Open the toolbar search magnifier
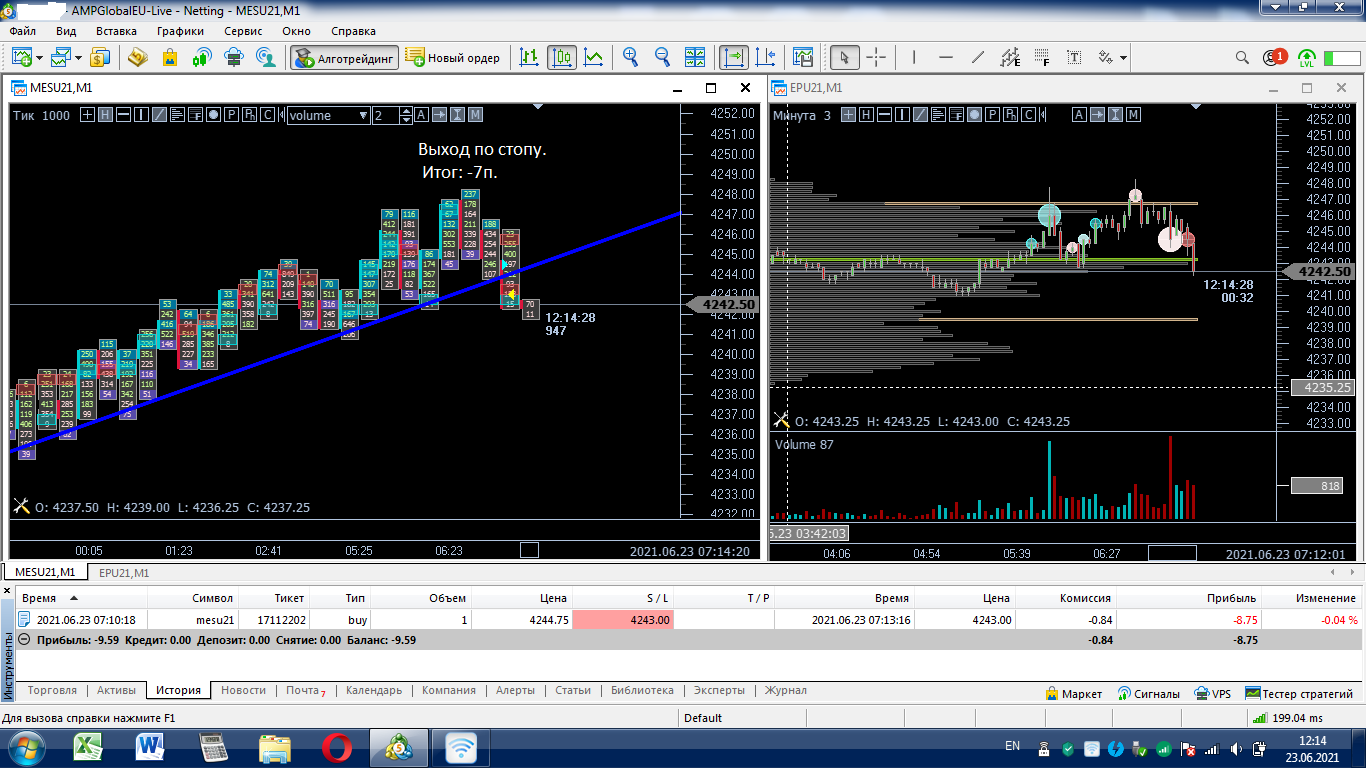 click(1243, 57)
